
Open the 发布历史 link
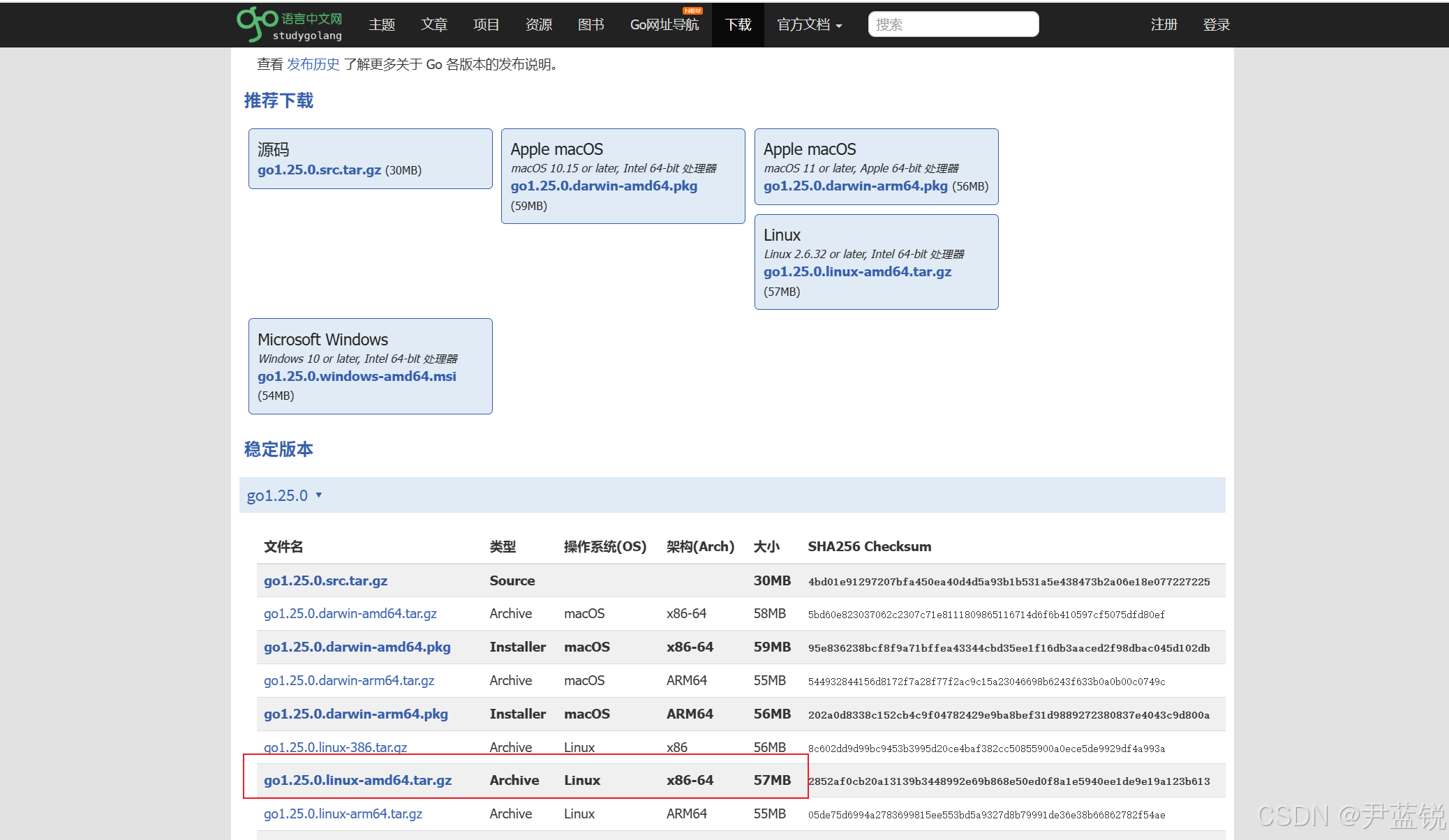pos(313,64)
